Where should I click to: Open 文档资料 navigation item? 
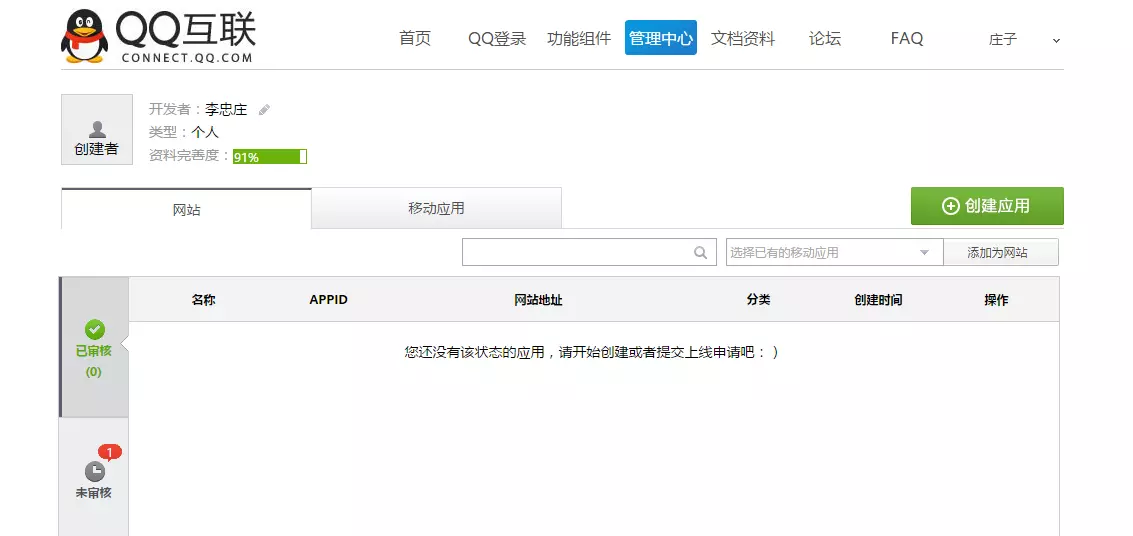click(743, 38)
